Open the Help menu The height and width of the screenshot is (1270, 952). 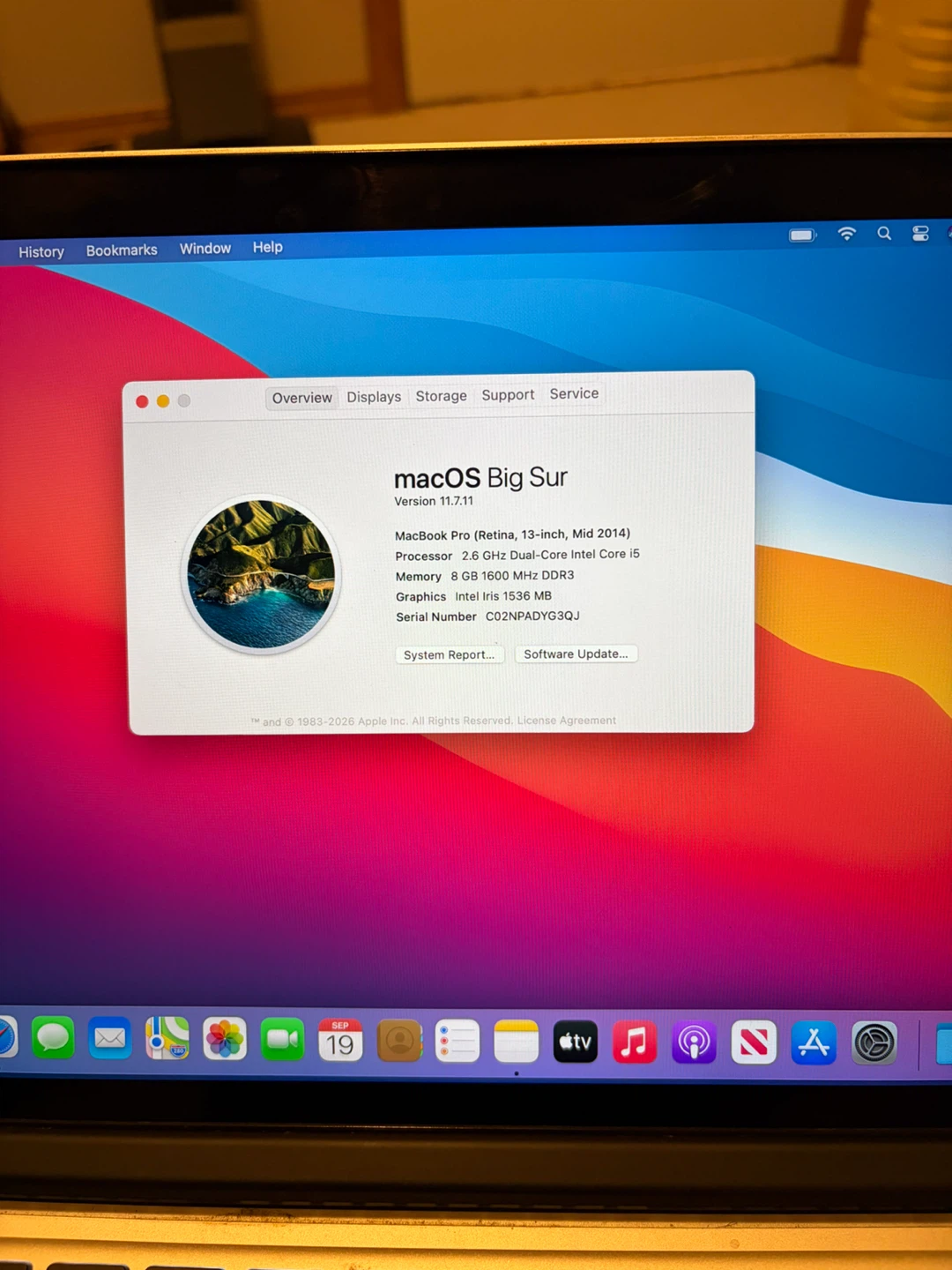(268, 247)
